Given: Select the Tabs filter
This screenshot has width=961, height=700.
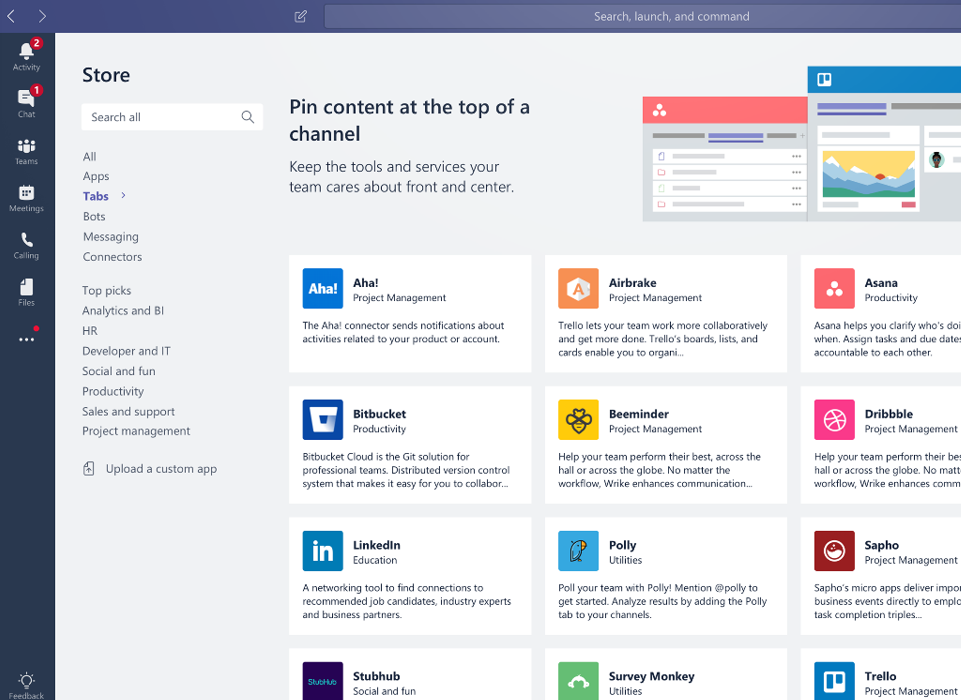Looking at the screenshot, I should click(x=96, y=196).
